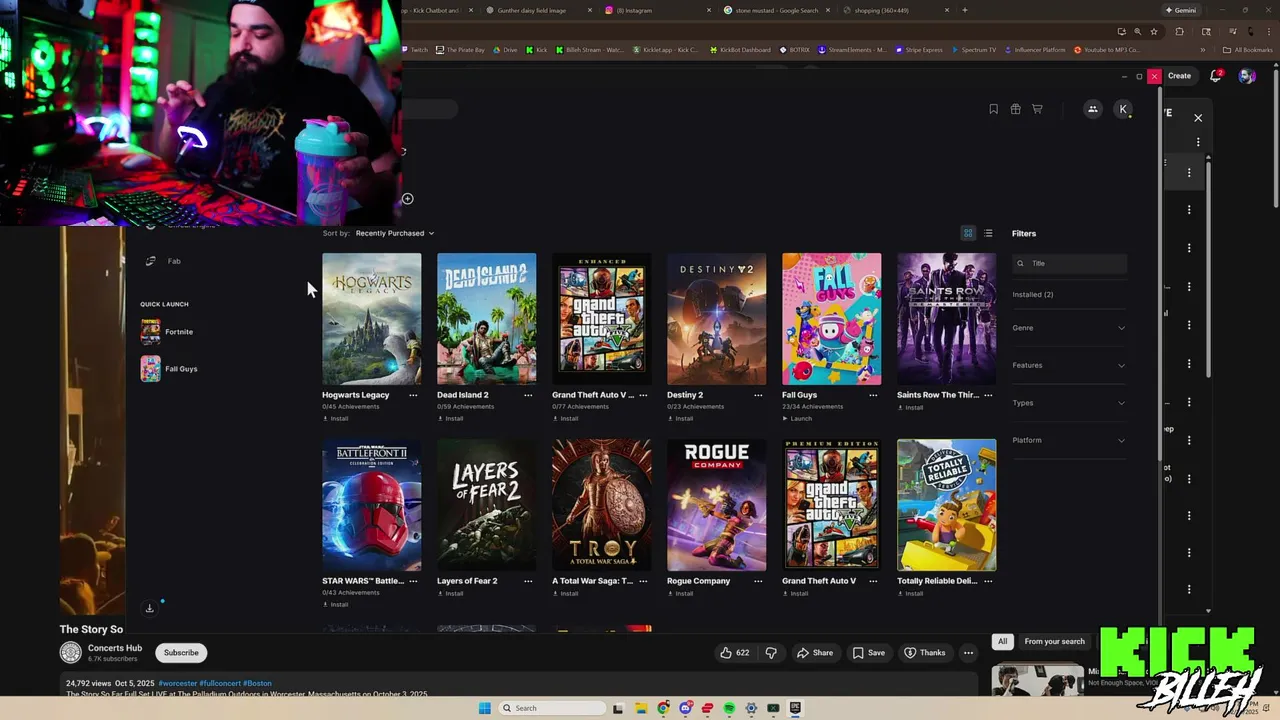Click the Title filter search field
Viewport: 1280px width, 720px height.
1069,263
